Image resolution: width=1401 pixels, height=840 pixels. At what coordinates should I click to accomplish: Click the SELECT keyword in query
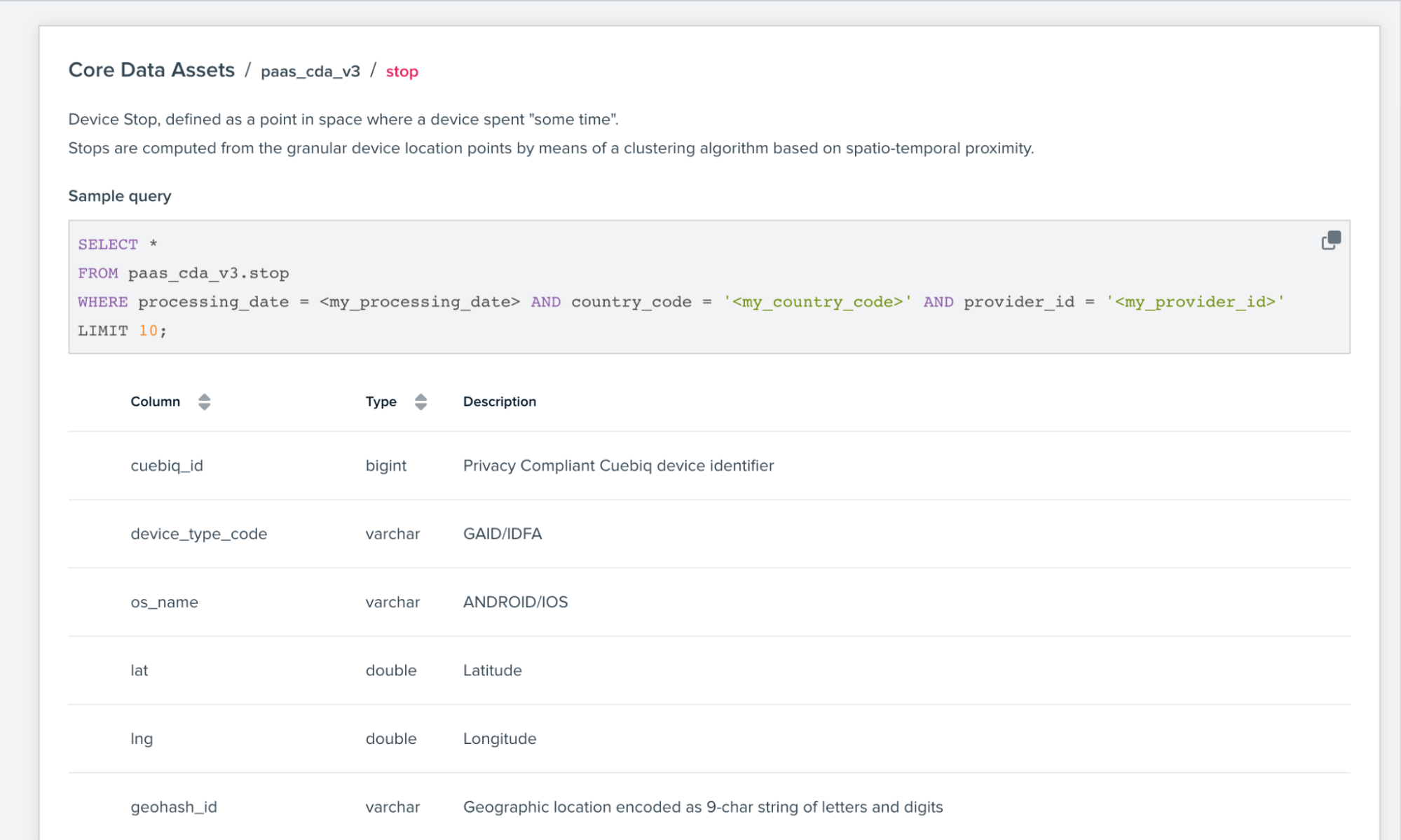[x=108, y=245]
